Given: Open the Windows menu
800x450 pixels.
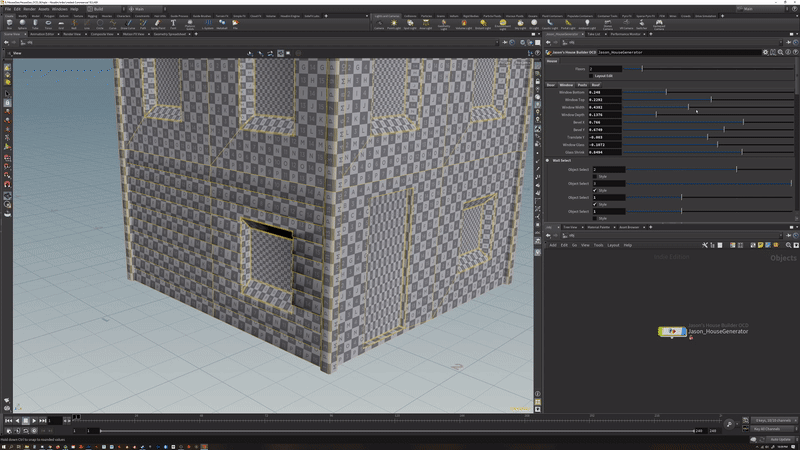Looking at the screenshot, I should coord(60,9).
